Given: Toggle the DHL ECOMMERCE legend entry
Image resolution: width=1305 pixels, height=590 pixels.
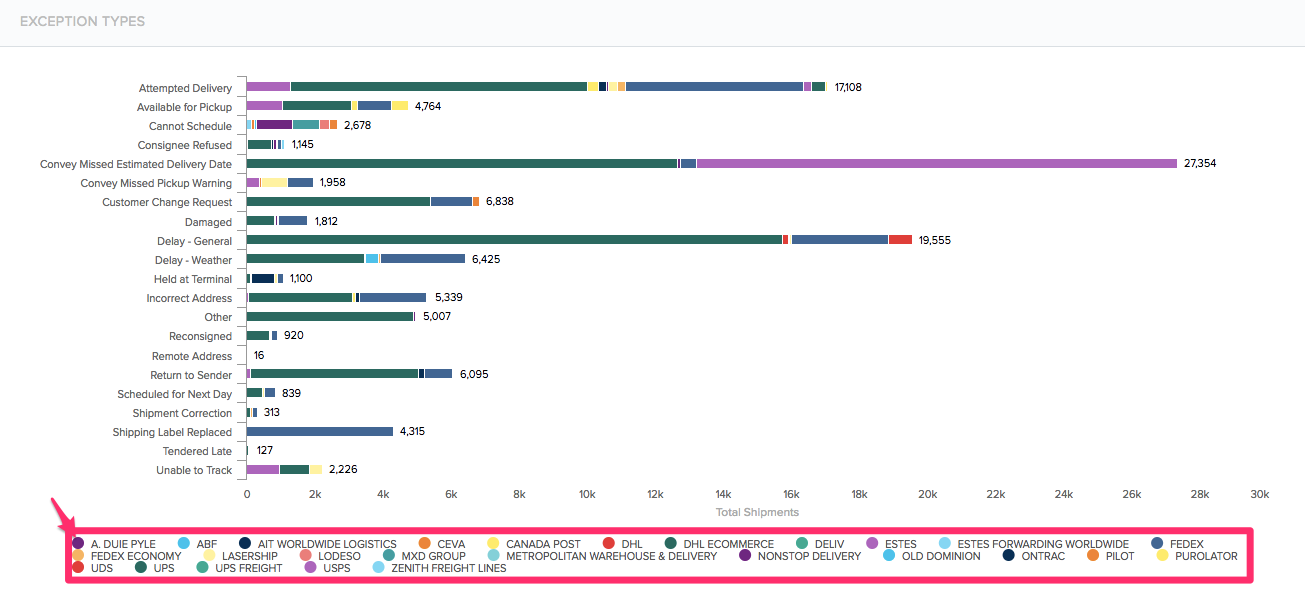Looking at the screenshot, I should click(x=718, y=544).
